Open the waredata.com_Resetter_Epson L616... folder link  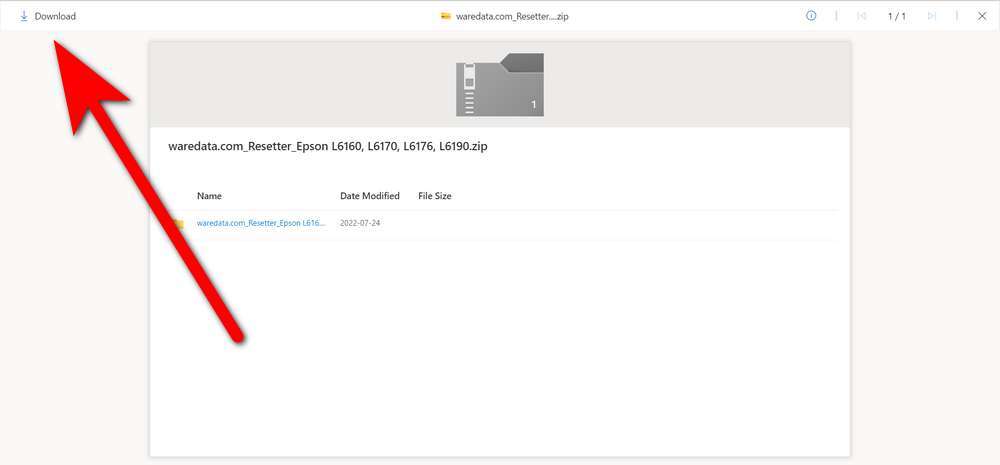tap(261, 223)
